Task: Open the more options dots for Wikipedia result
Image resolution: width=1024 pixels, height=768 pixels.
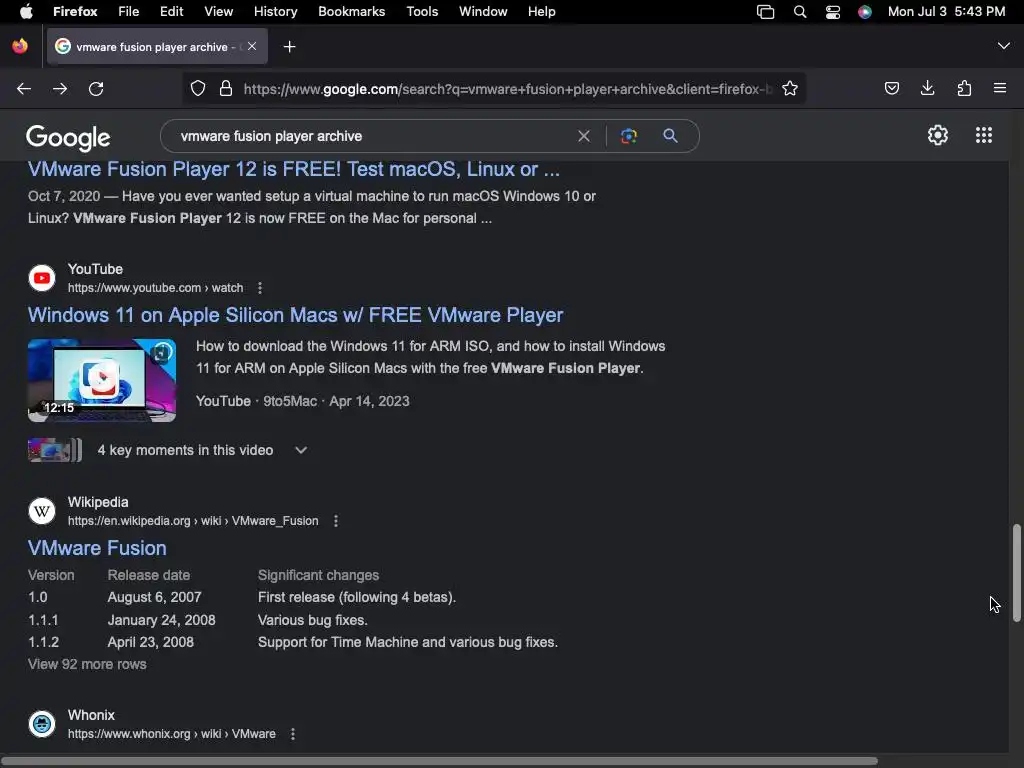Action: click(336, 521)
